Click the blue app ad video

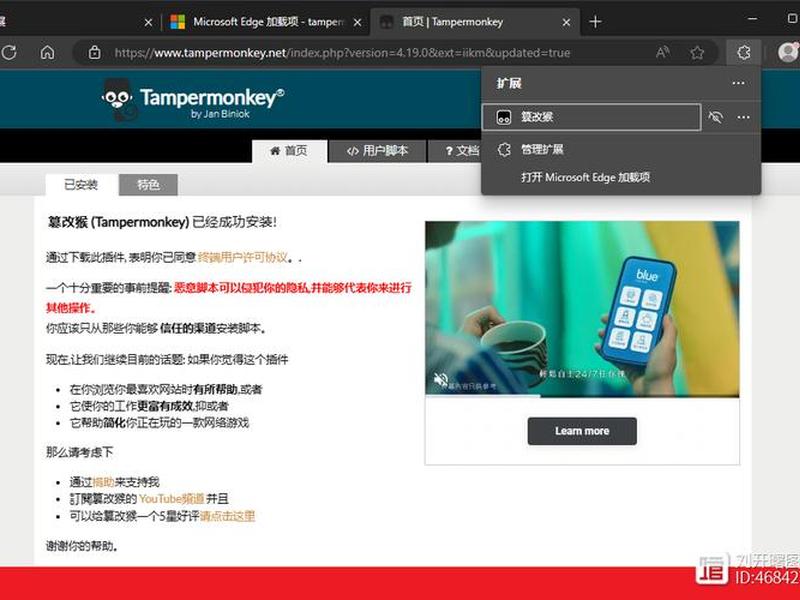coord(582,309)
